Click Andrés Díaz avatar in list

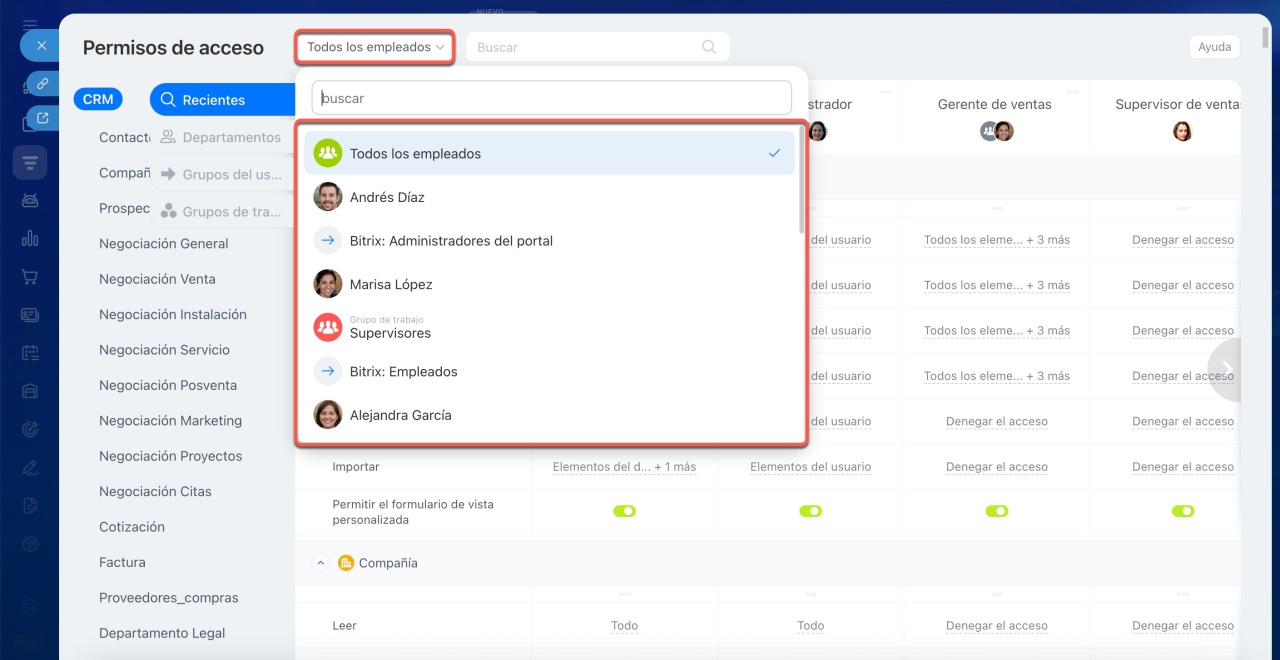[x=328, y=197]
